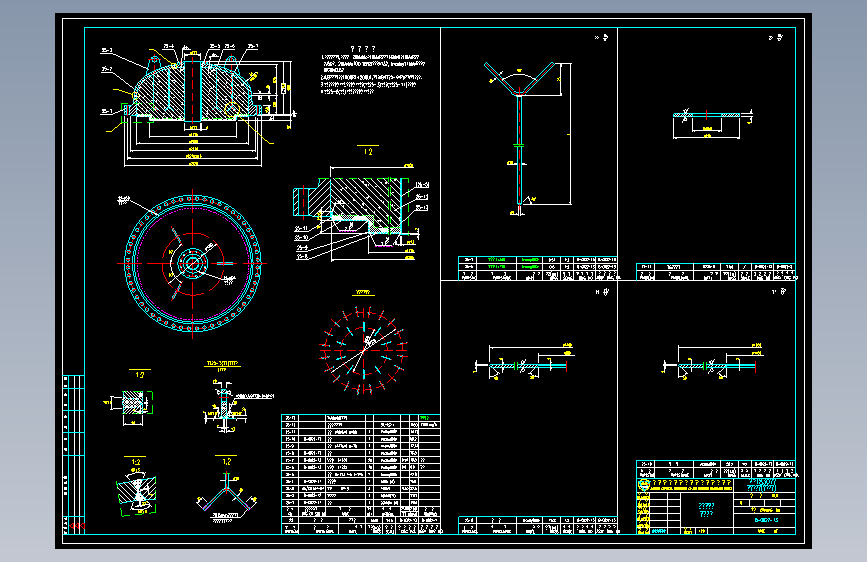Click the left margin revision strip
The height and width of the screenshot is (562, 867).
tap(74, 455)
